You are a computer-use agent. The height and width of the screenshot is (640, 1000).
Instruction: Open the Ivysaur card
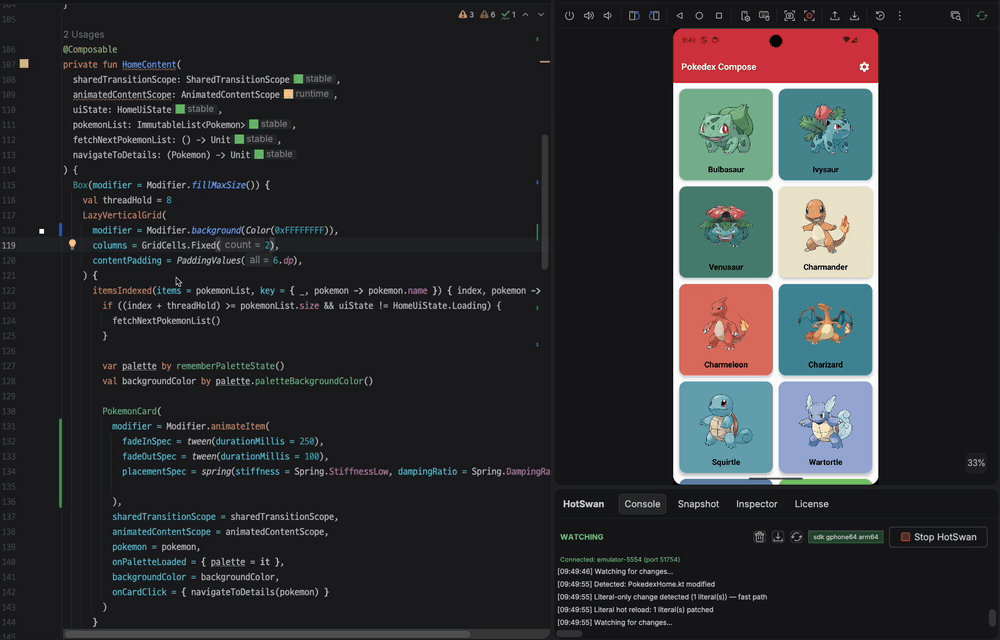coord(825,135)
